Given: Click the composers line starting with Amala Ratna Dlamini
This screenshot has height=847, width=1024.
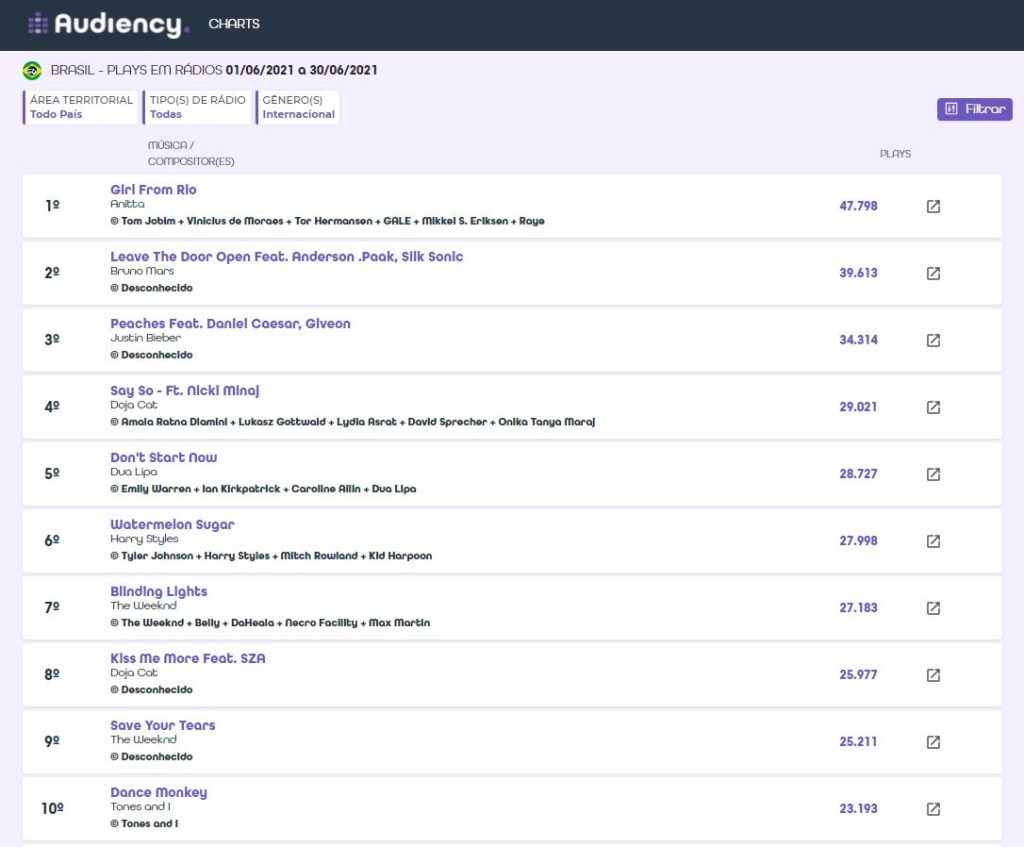Looking at the screenshot, I should (353, 422).
